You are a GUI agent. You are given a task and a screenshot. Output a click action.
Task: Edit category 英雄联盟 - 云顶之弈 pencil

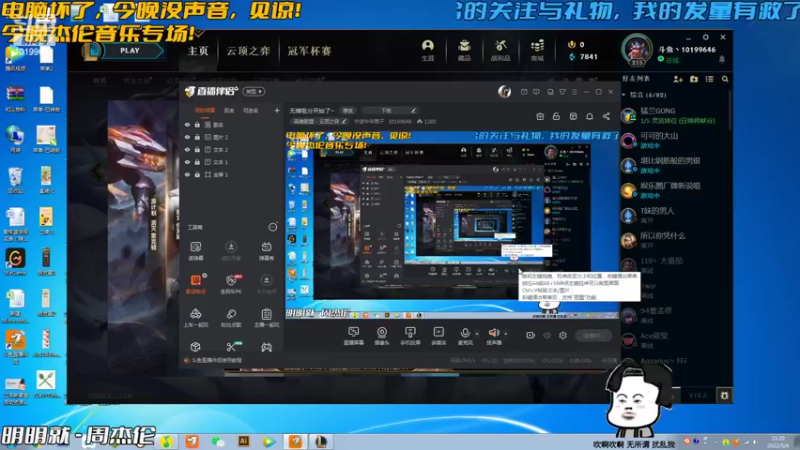pos(344,121)
